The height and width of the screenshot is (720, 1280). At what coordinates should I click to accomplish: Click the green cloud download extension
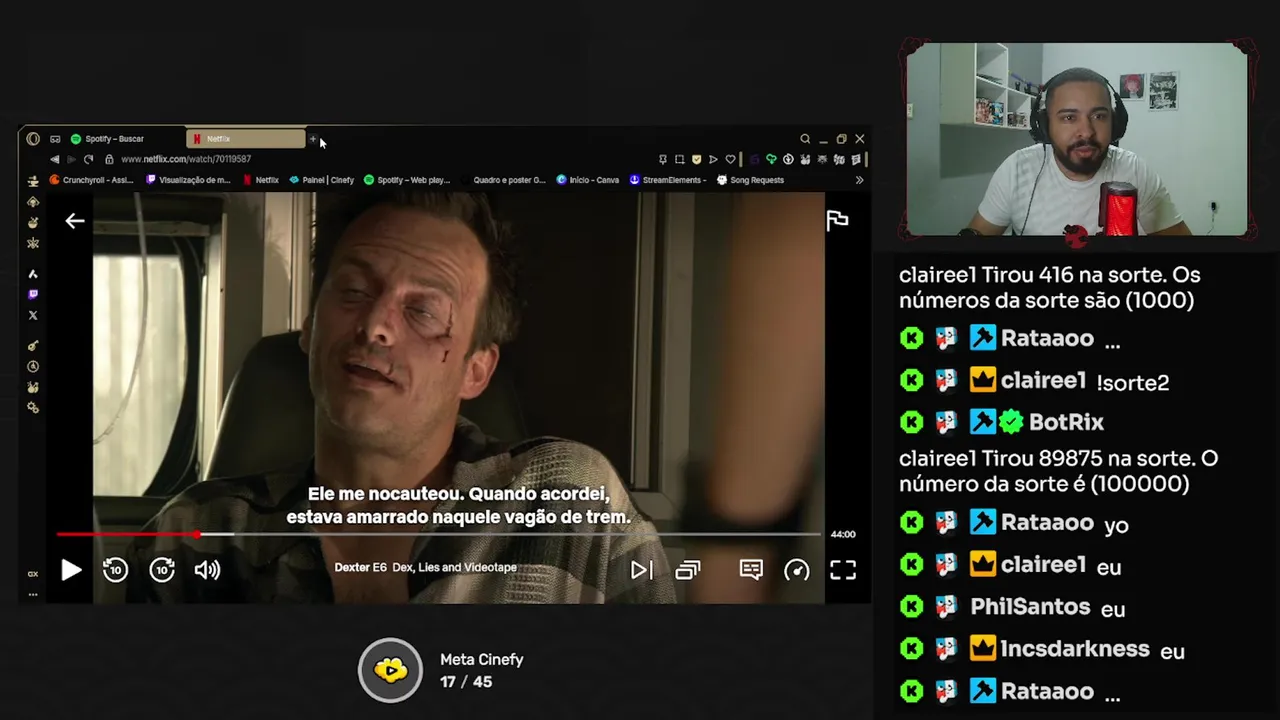click(x=771, y=159)
